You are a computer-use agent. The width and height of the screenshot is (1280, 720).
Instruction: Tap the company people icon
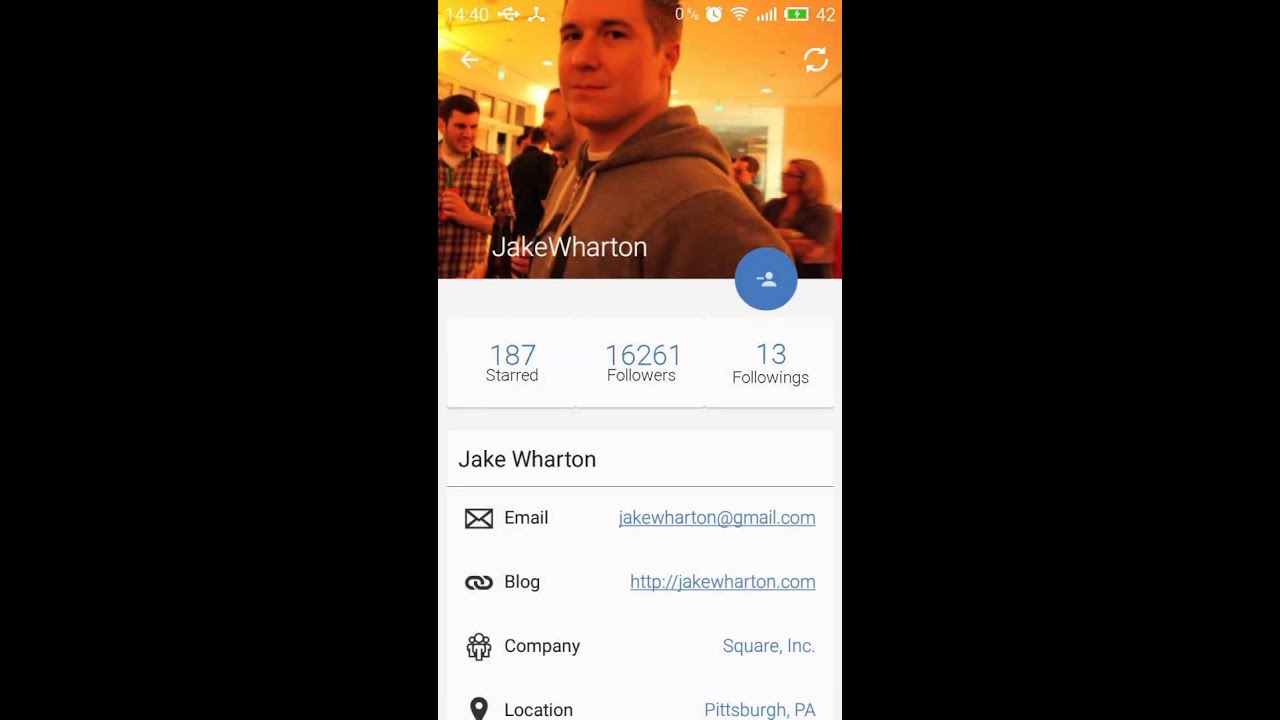479,647
